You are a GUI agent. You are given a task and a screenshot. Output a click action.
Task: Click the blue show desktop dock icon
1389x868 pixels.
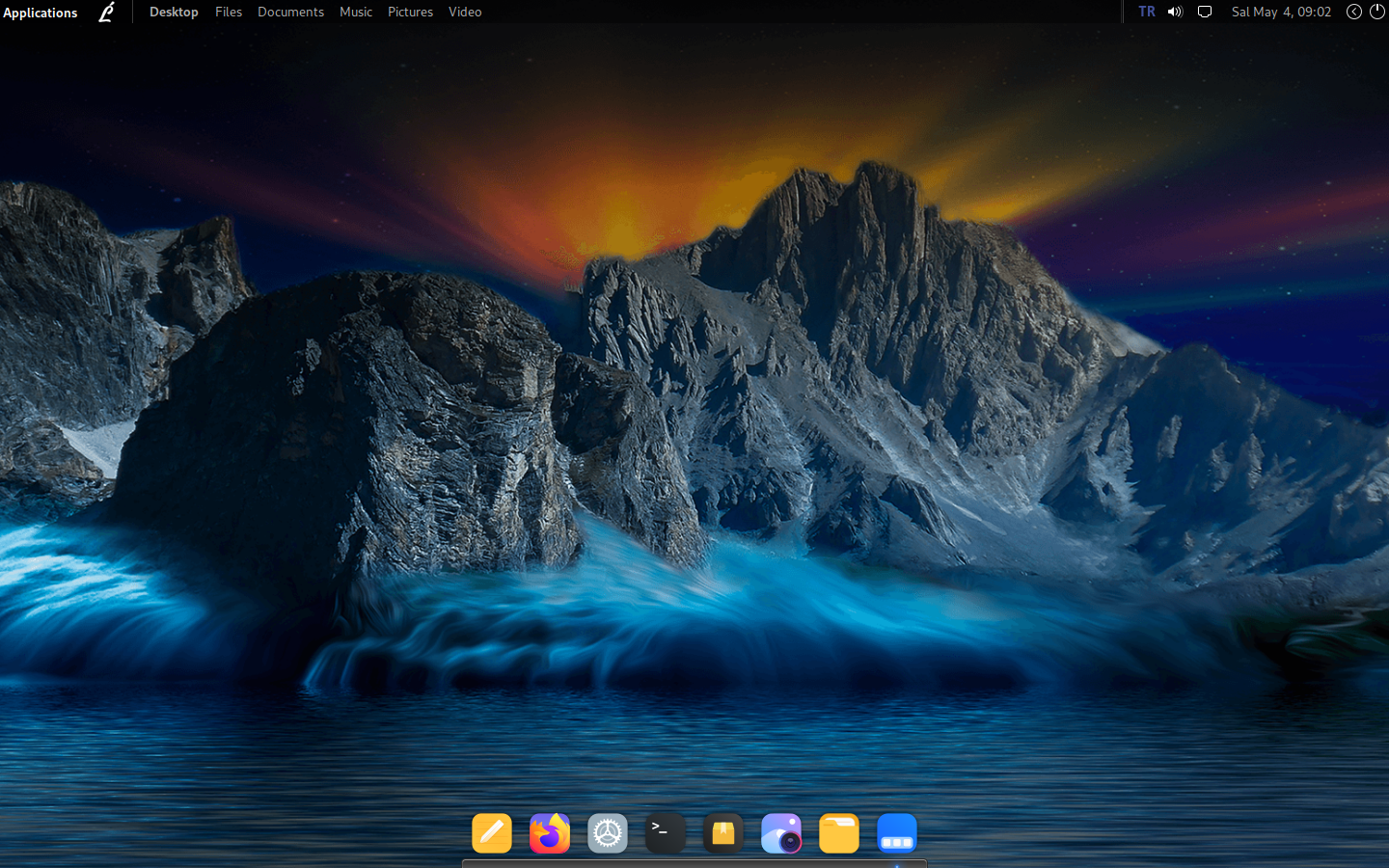pyautogui.click(x=897, y=833)
